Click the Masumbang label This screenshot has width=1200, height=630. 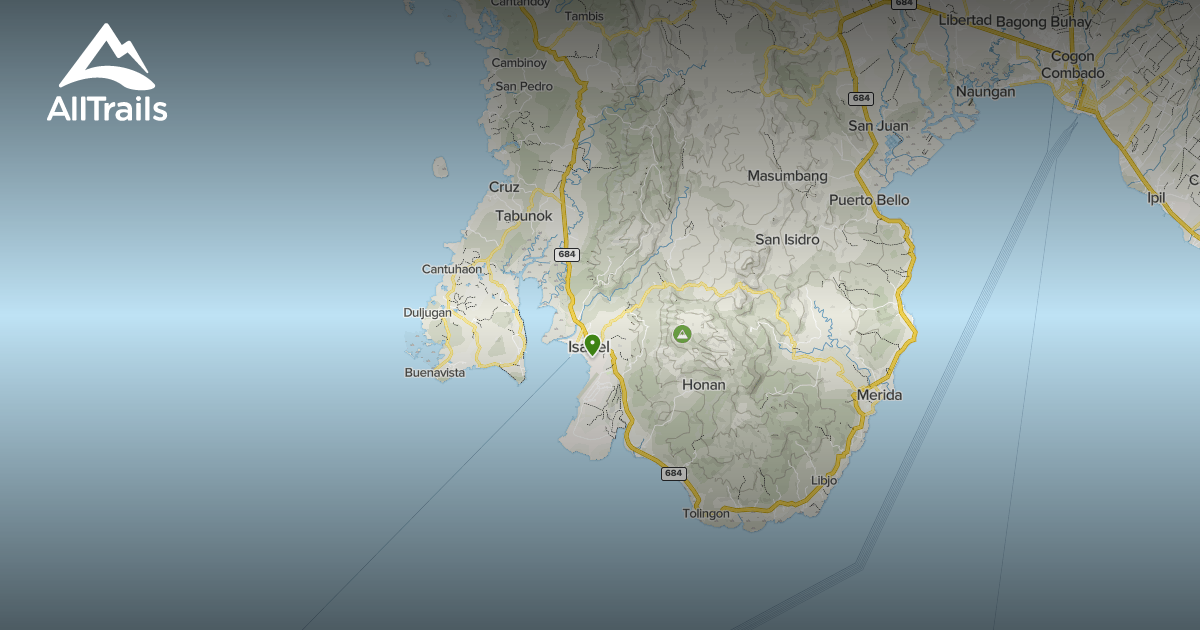tap(789, 175)
